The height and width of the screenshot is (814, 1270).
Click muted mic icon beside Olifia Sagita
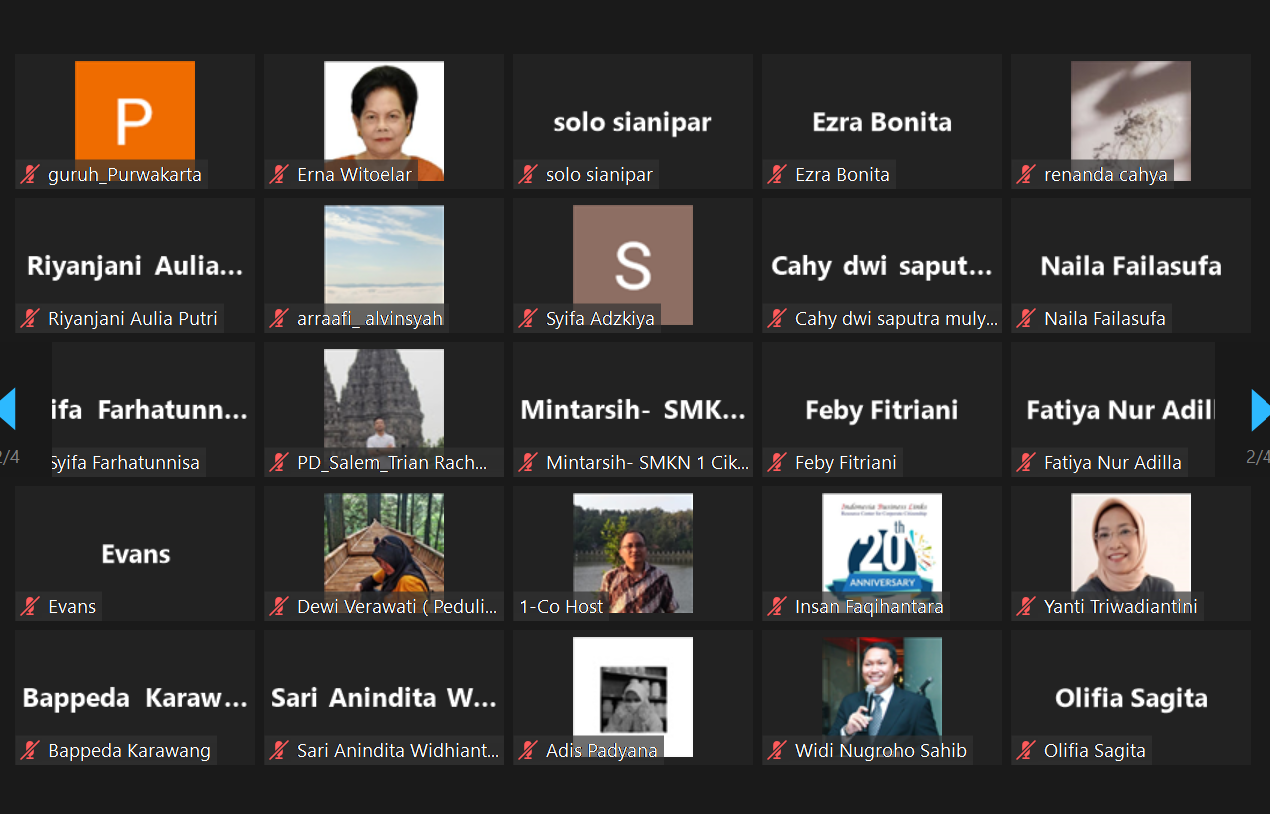tap(1026, 751)
